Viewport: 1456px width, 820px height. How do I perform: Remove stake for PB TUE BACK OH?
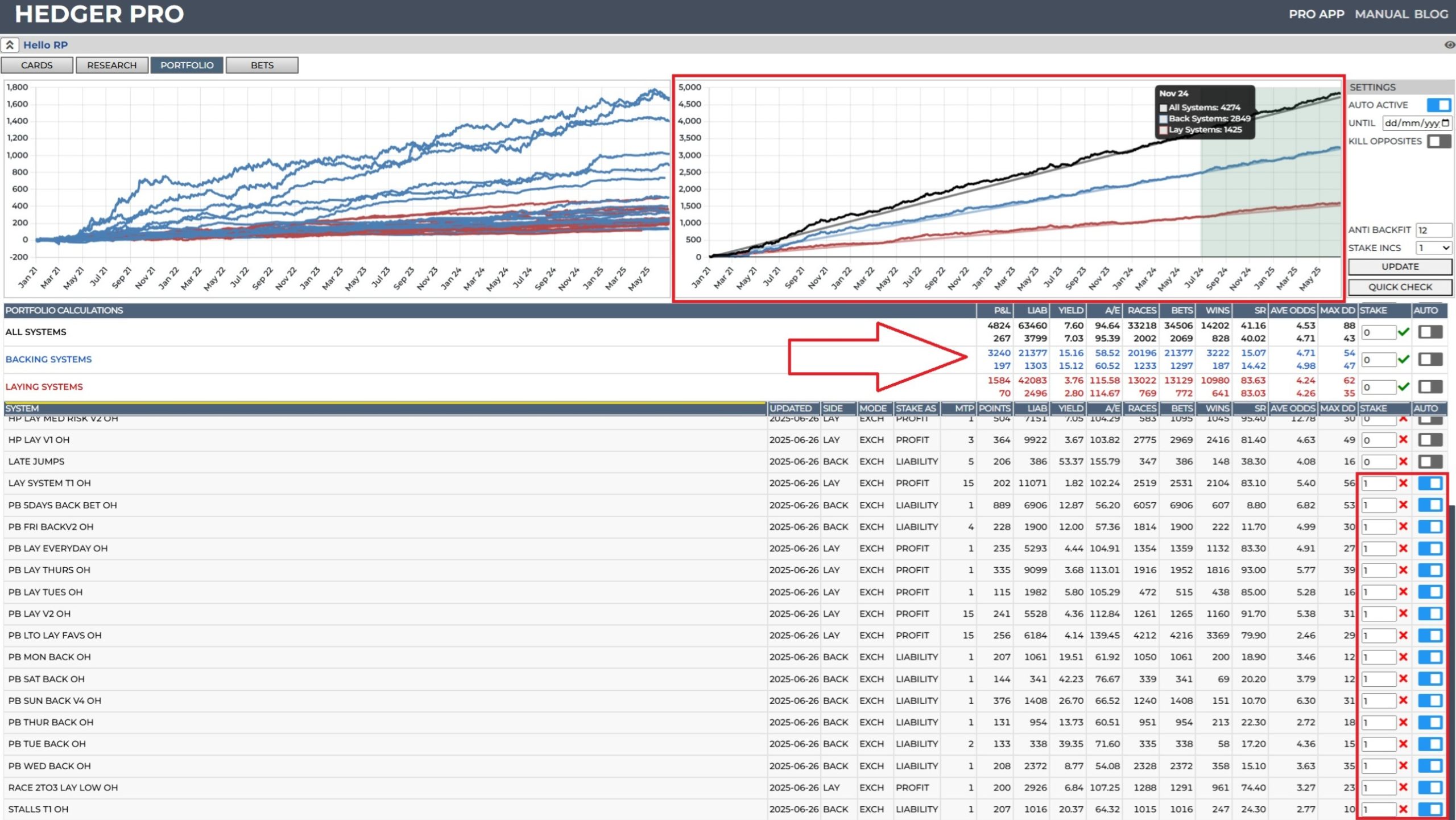1403,744
